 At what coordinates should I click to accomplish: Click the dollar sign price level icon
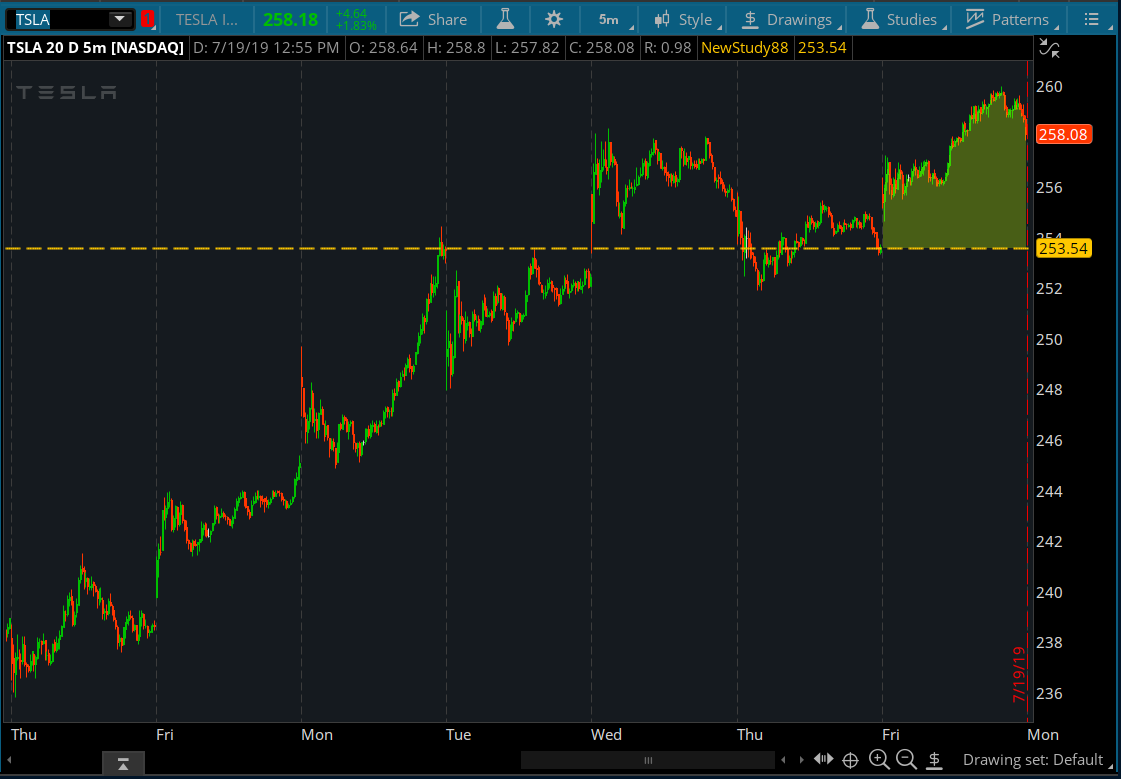tap(934, 760)
